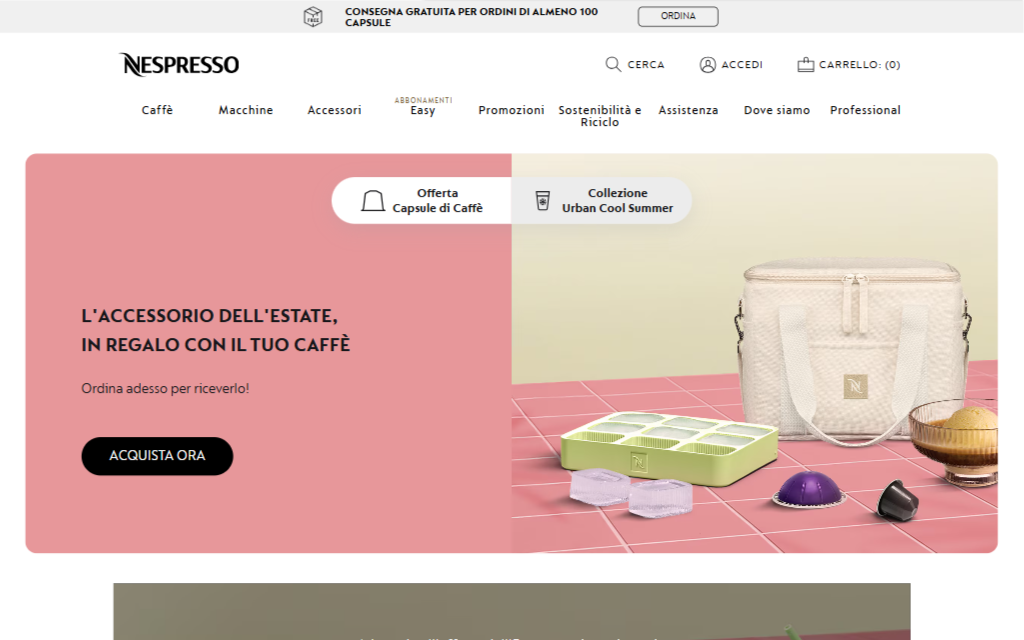
Task: Click the iced cup icon in banner tabs
Action: pos(542,200)
